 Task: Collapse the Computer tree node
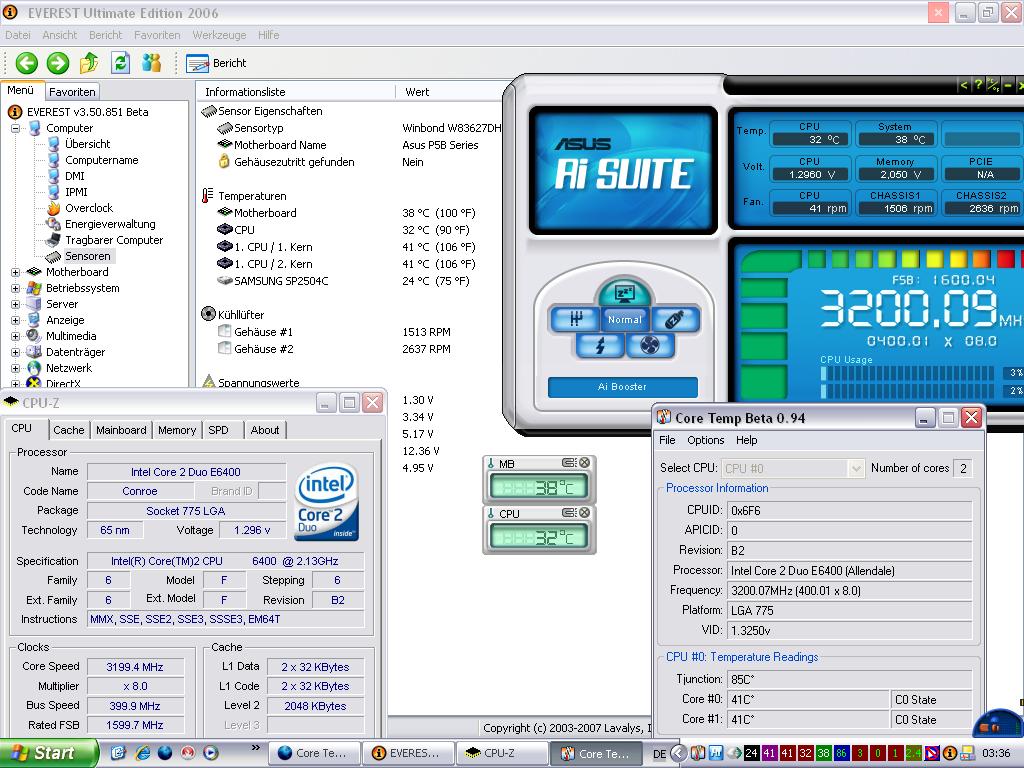coord(16,129)
